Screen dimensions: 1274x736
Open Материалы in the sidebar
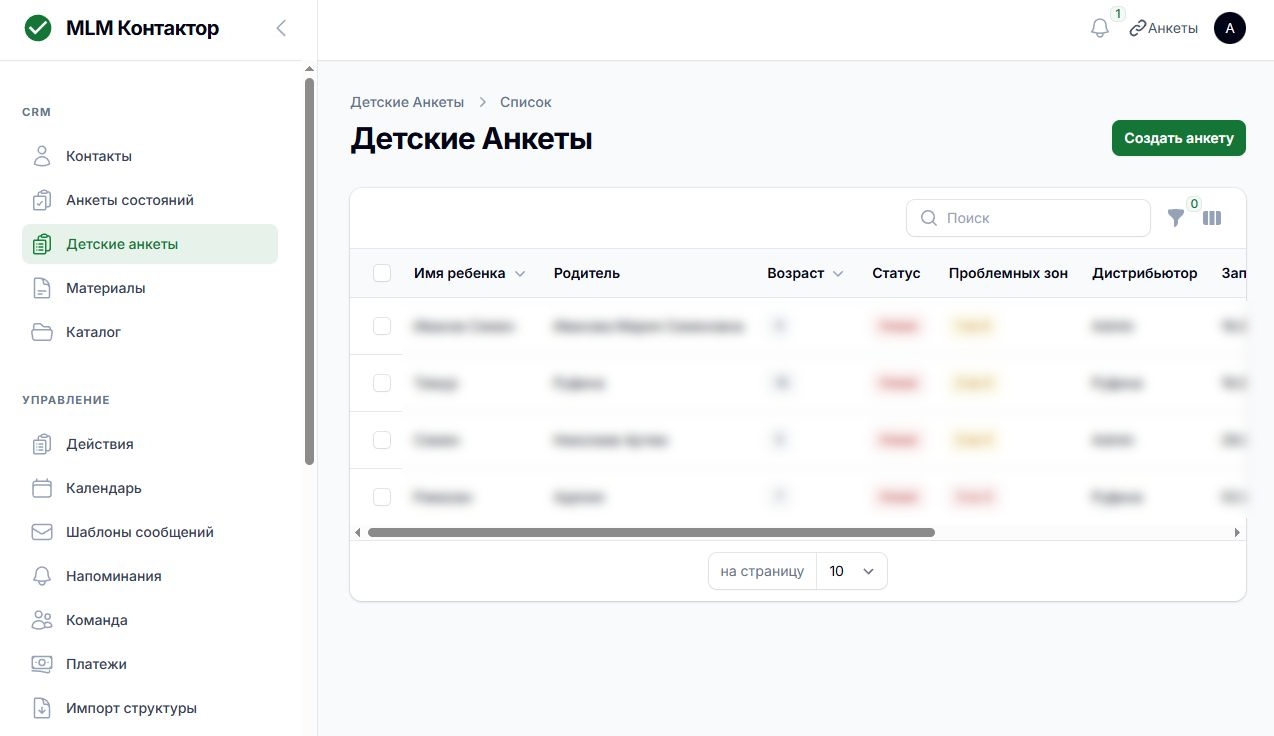[150, 288]
